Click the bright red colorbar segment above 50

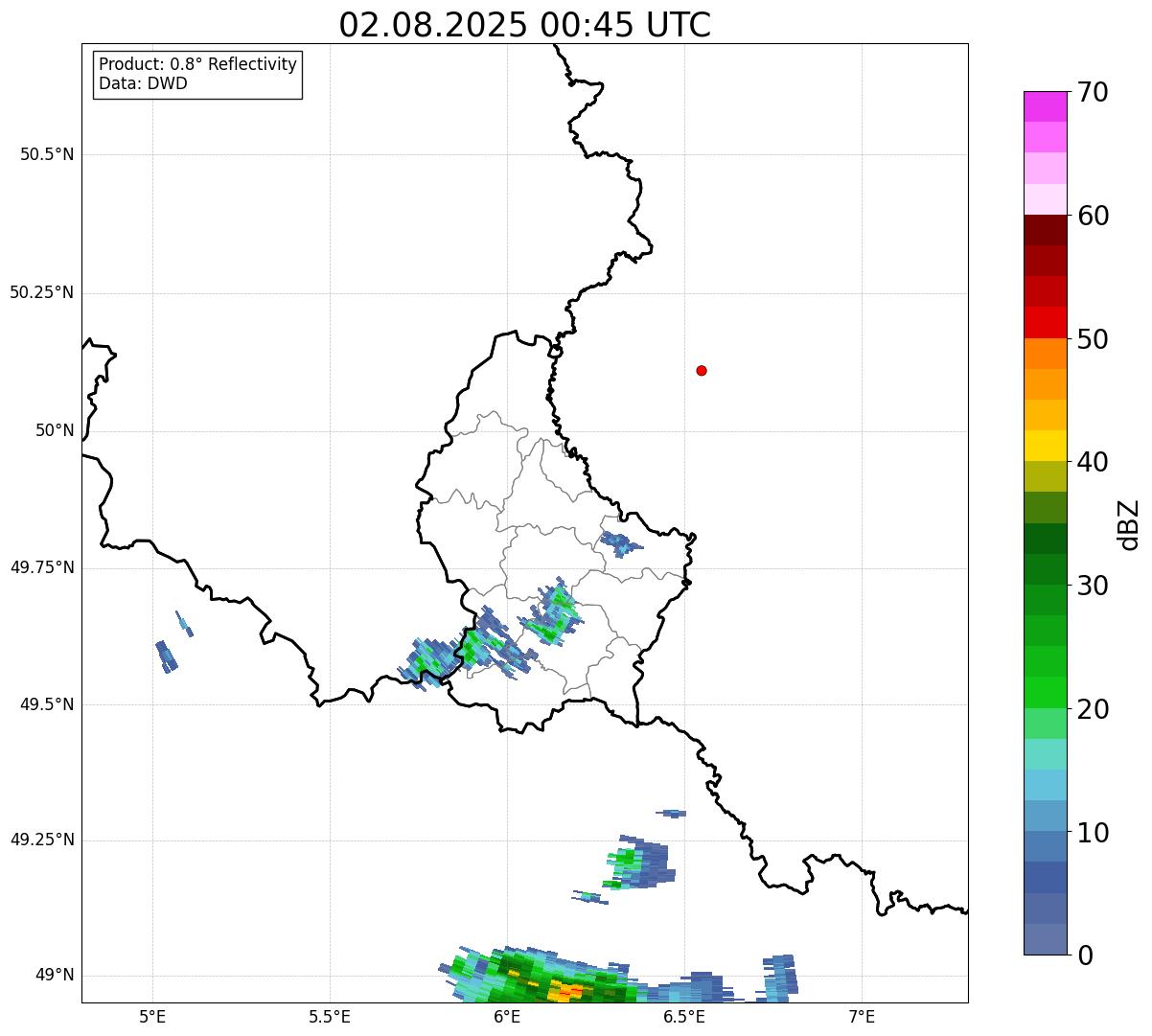click(x=1045, y=322)
